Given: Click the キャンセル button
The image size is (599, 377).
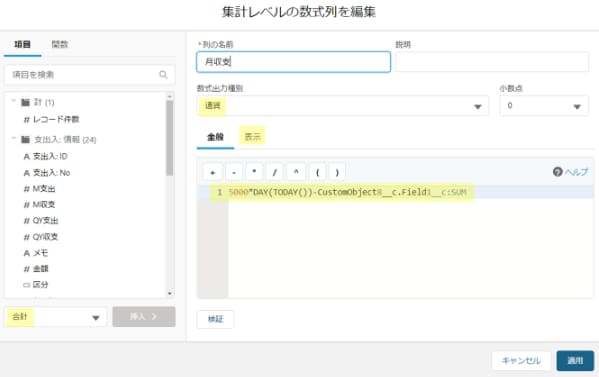Looking at the screenshot, I should (x=521, y=361).
